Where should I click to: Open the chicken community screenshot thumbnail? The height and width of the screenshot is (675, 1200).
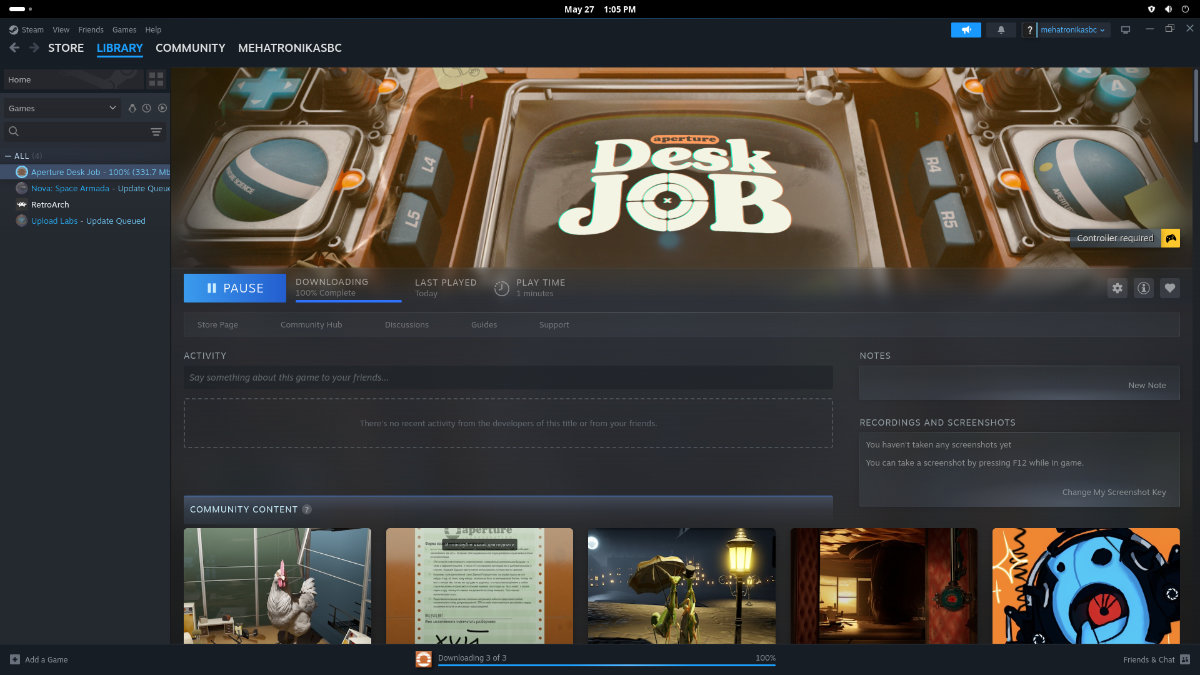[x=277, y=586]
